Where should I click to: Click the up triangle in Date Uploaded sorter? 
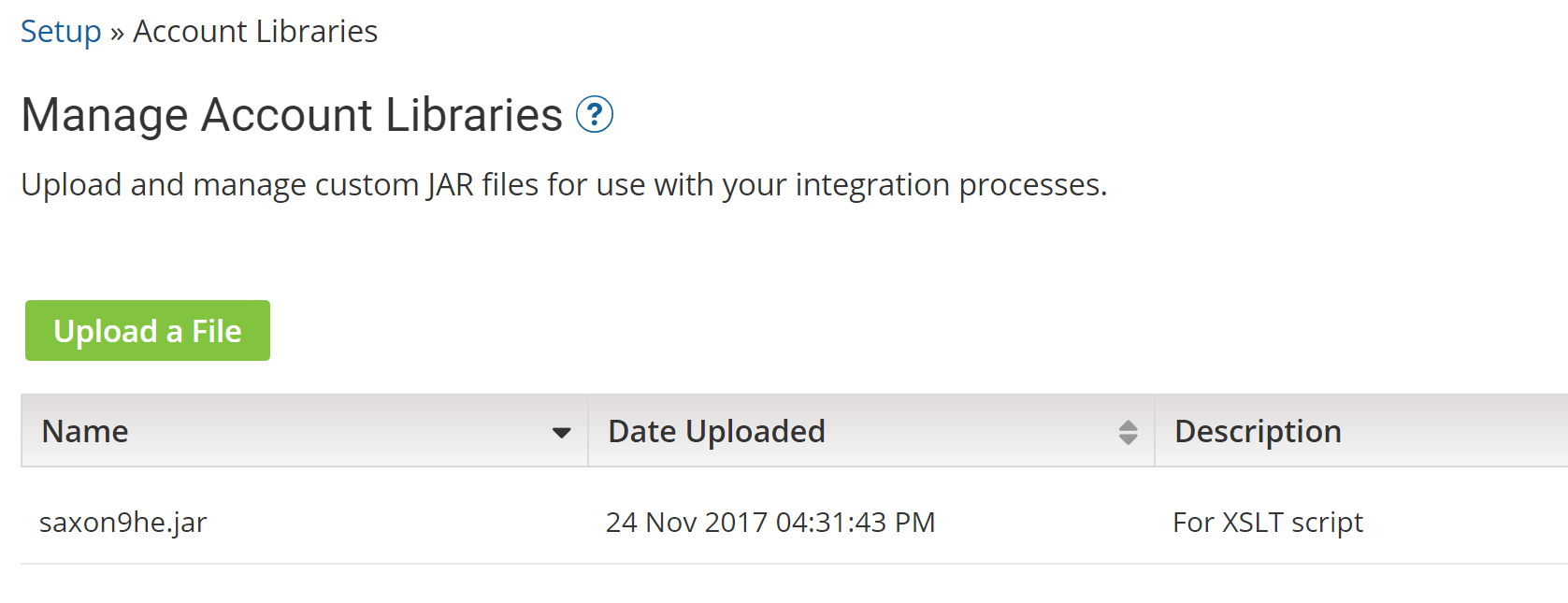[x=1128, y=425]
